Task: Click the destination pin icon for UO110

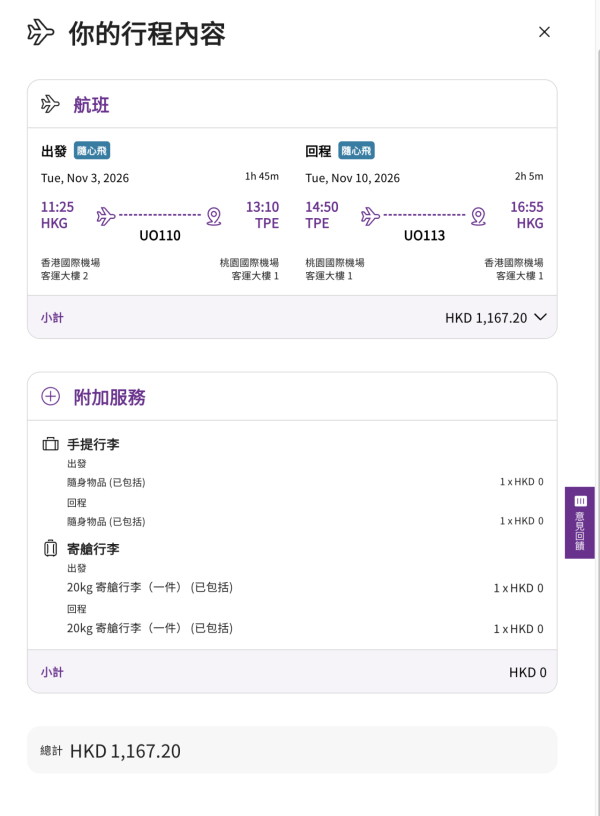Action: click(x=214, y=216)
